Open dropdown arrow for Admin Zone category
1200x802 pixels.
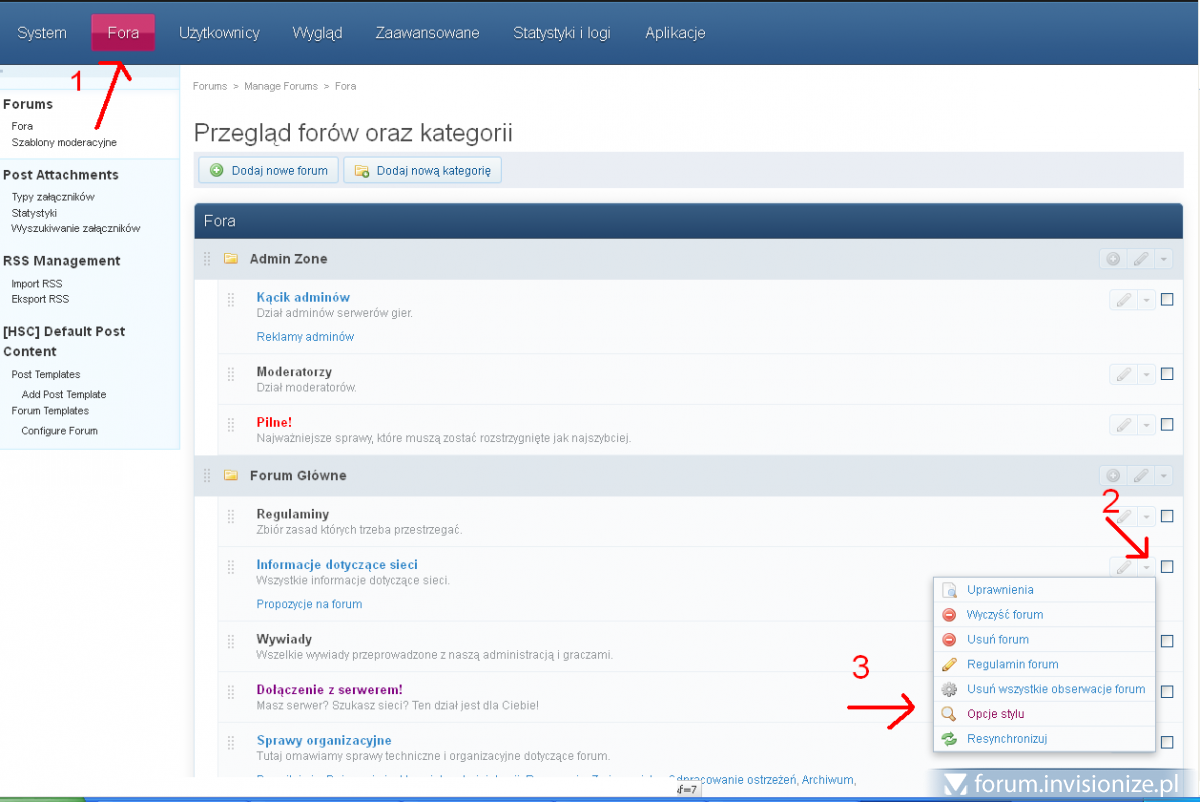click(x=1163, y=259)
